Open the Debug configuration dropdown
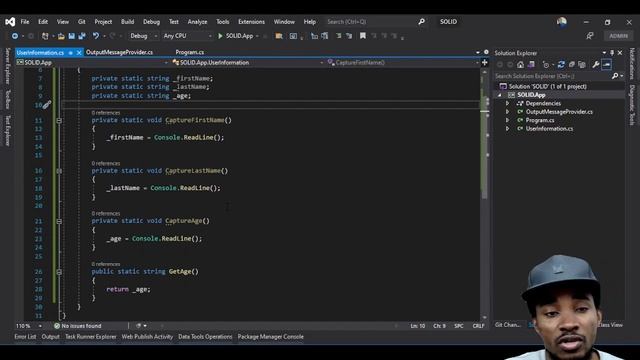 click(143, 36)
